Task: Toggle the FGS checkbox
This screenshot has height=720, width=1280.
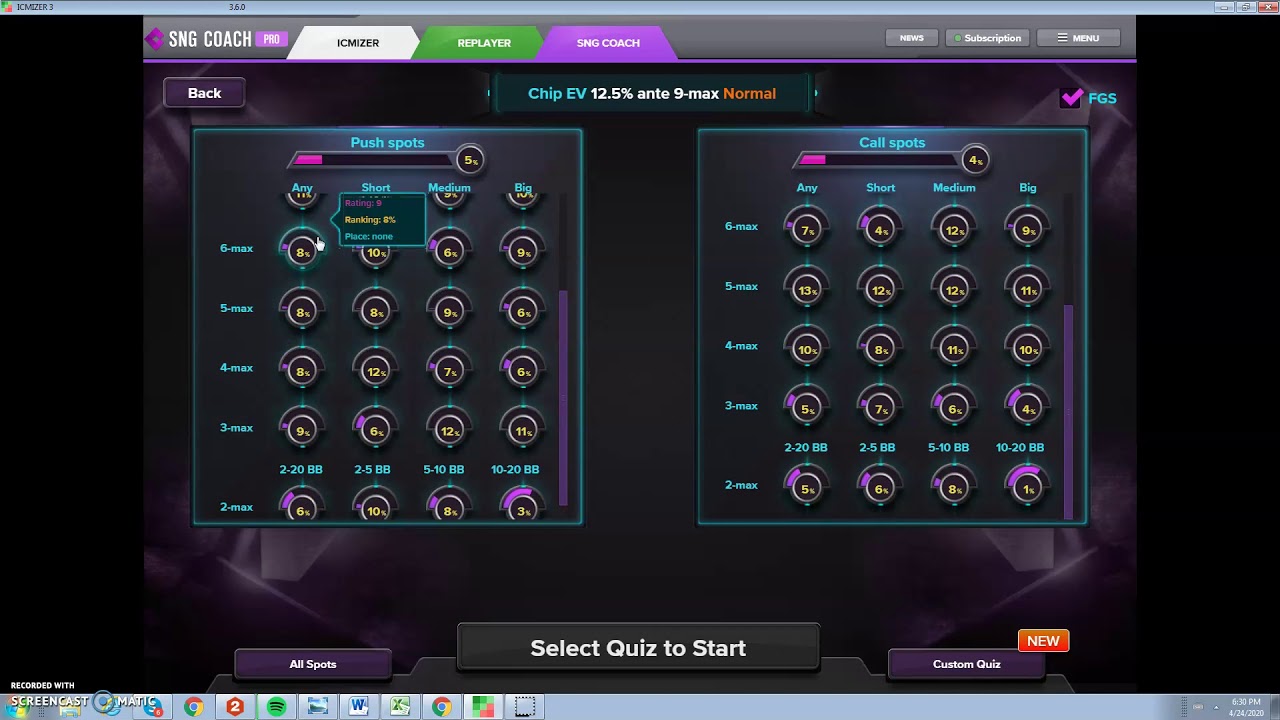Action: pos(1072,98)
